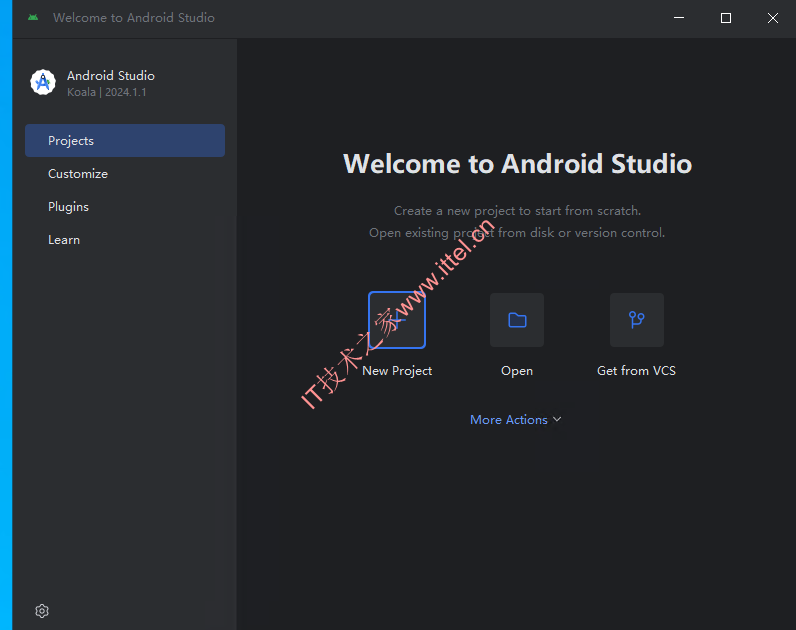Maximize the Welcome window
The image size is (796, 630).
coord(726,18)
